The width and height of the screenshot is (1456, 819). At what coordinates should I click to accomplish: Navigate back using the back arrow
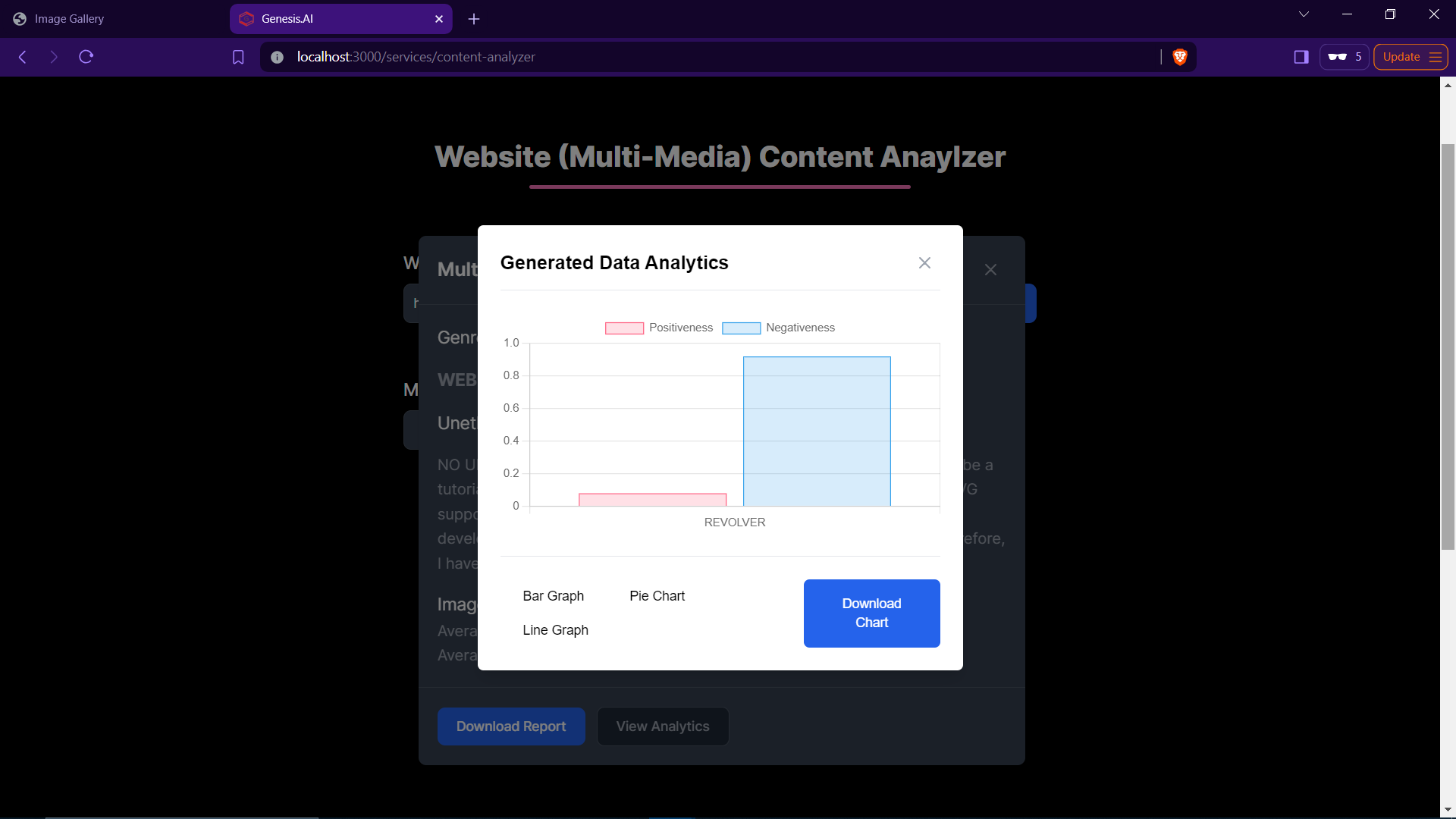(22, 56)
